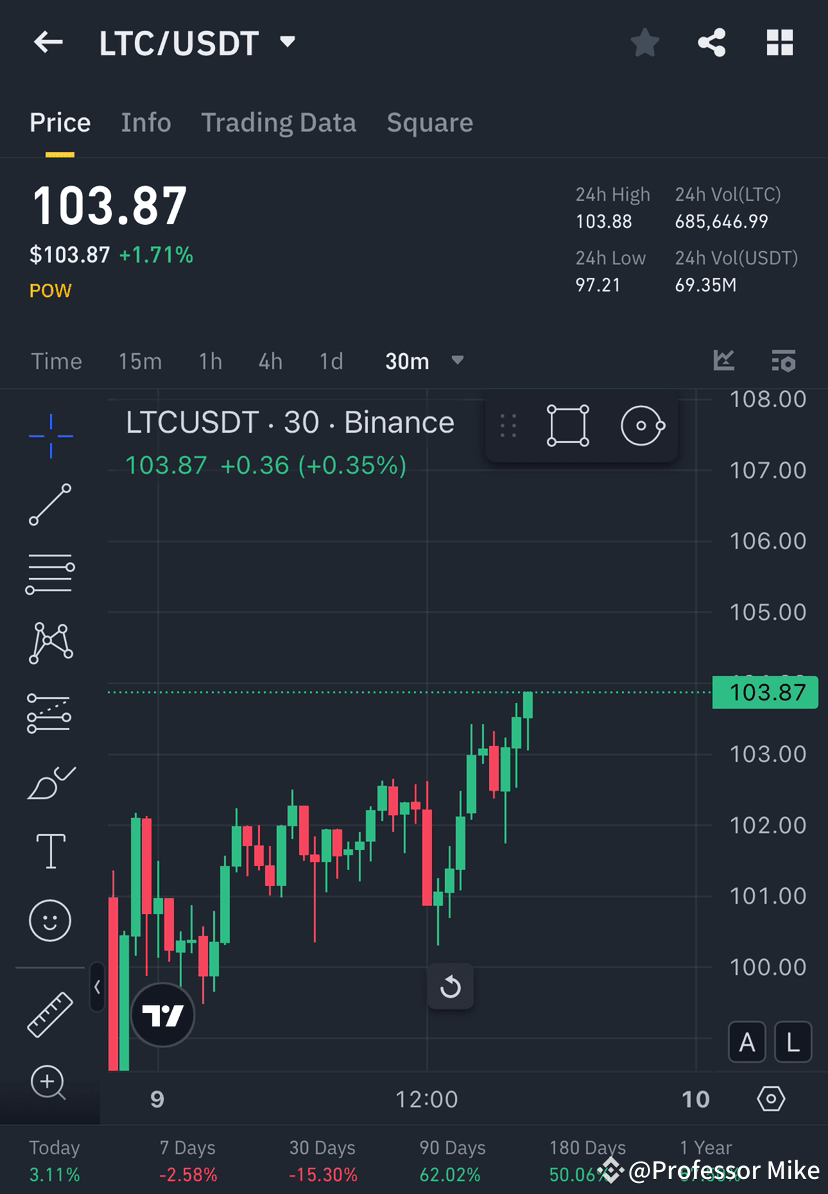Toggle auto scale with the A button
This screenshot has width=828, height=1194.
click(x=747, y=1042)
